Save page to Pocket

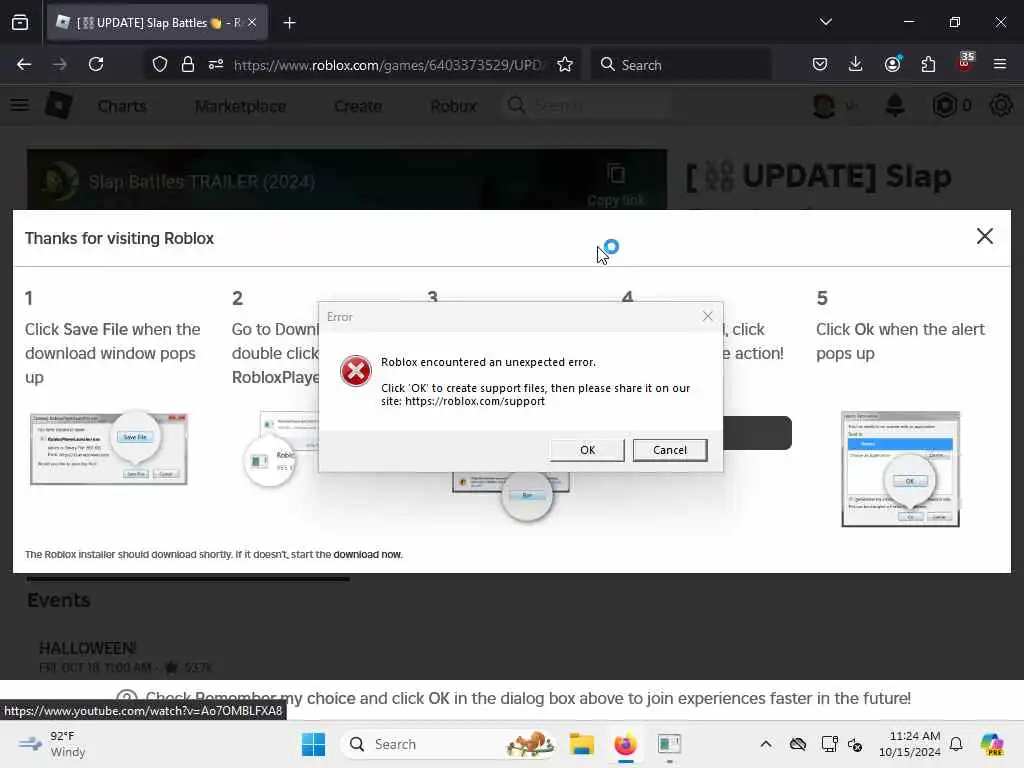[820, 64]
